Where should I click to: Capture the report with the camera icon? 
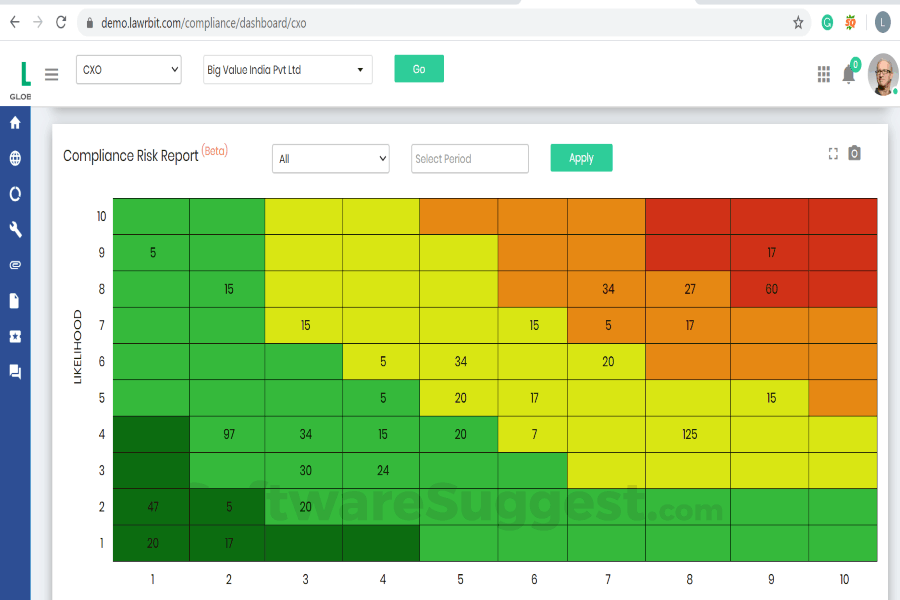[x=855, y=153]
